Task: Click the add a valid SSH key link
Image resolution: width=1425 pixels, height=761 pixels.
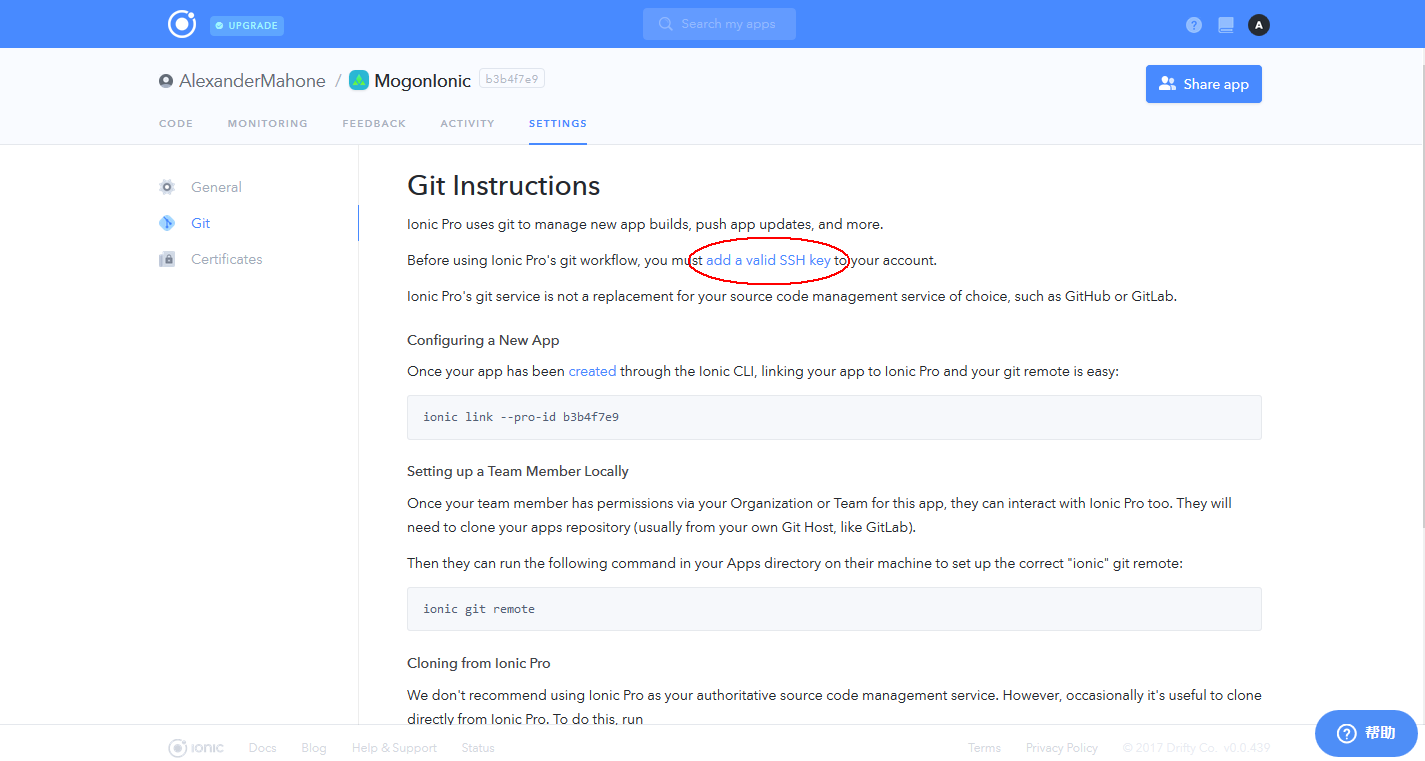Action: [767, 259]
